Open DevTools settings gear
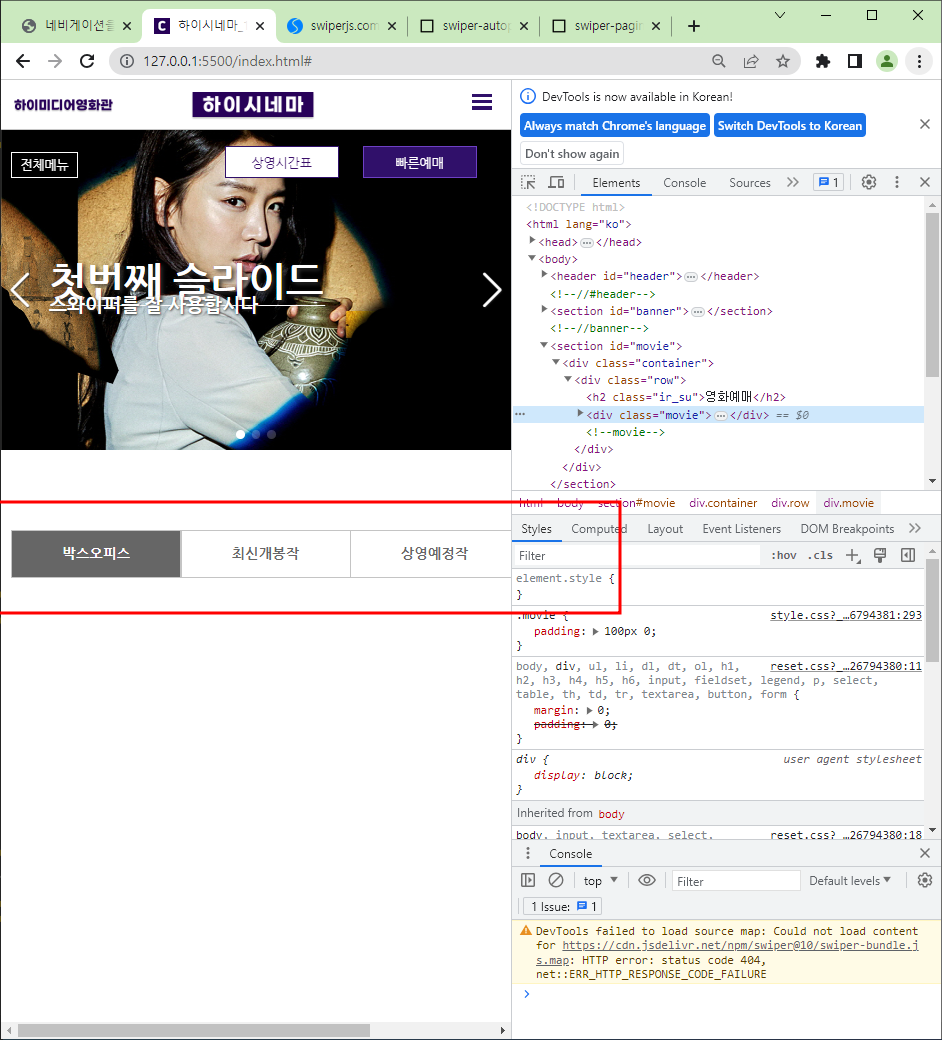 point(868,182)
